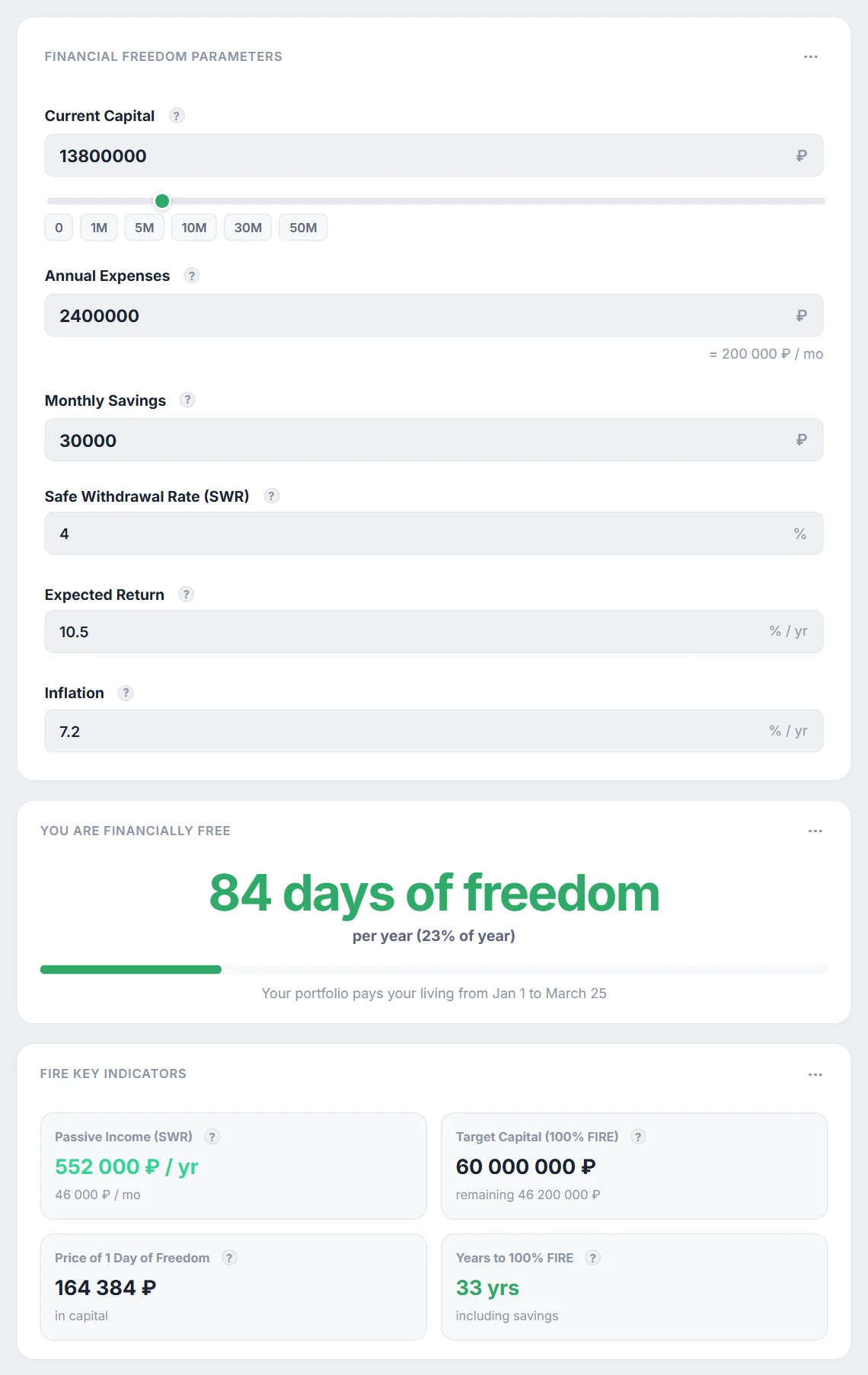Viewport: 868px width, 1375px height.
Task: Show Passive Income (SWR) help tooltip
Action: pos(212,1137)
